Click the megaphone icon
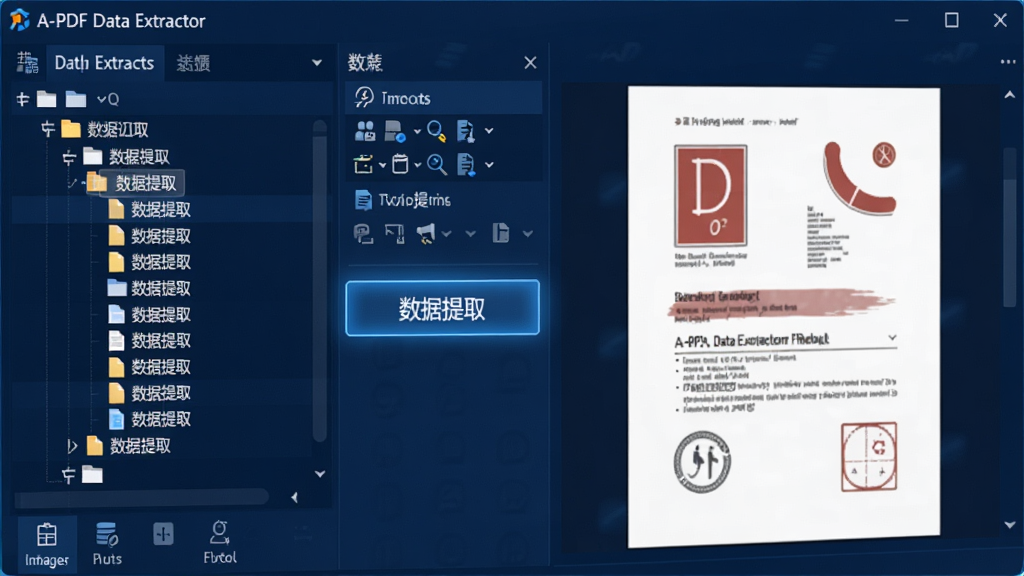The image size is (1024, 576). click(x=426, y=233)
